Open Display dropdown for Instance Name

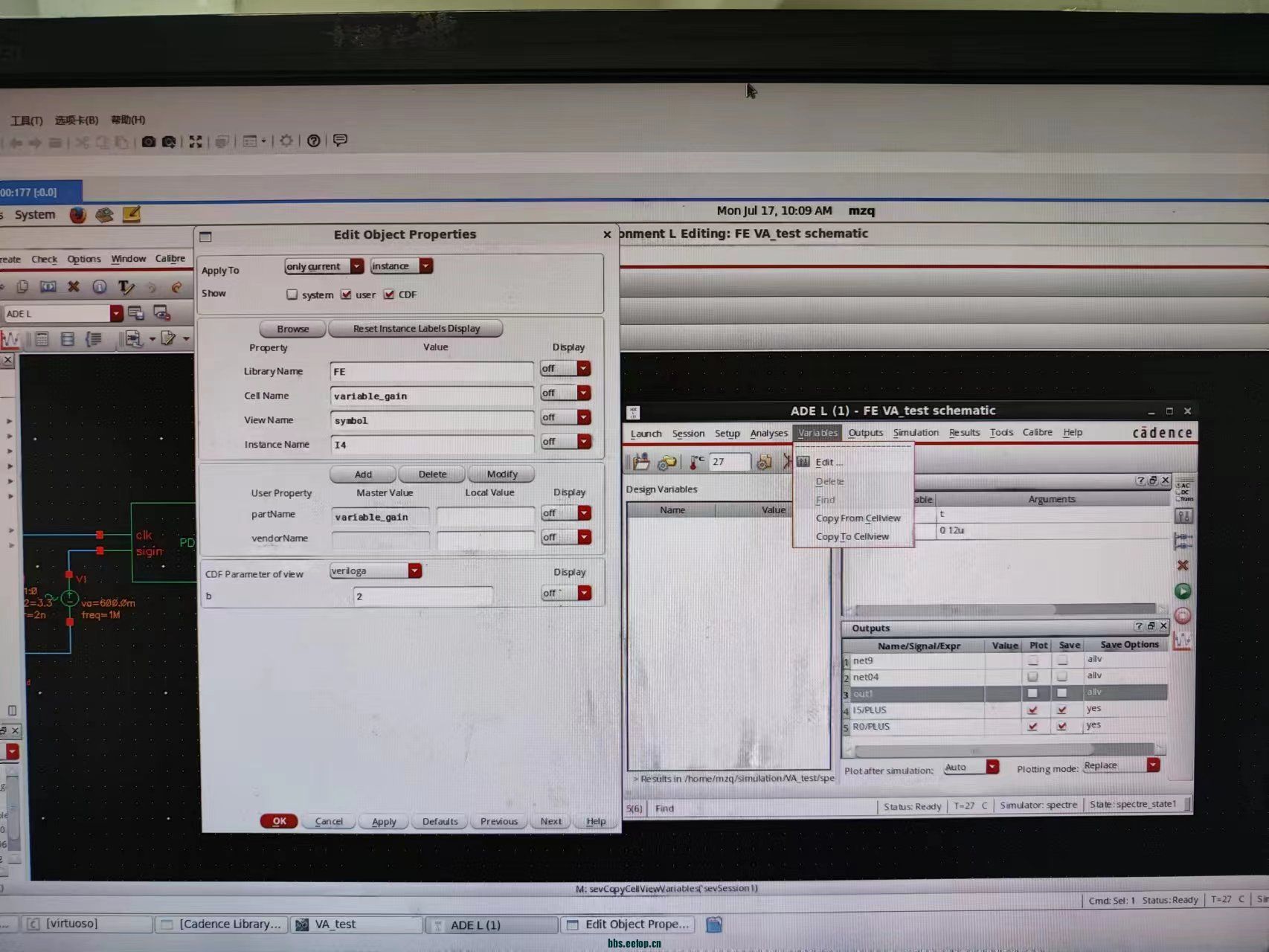click(x=565, y=442)
